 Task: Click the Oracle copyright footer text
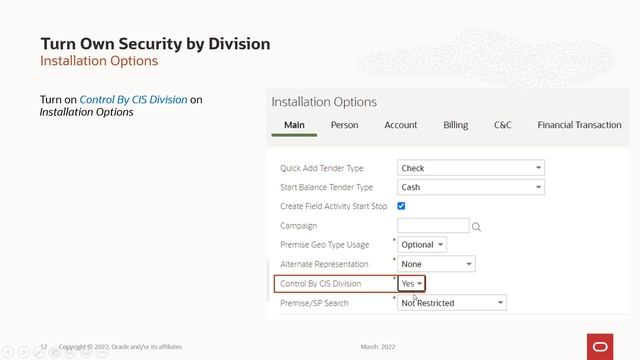point(120,347)
